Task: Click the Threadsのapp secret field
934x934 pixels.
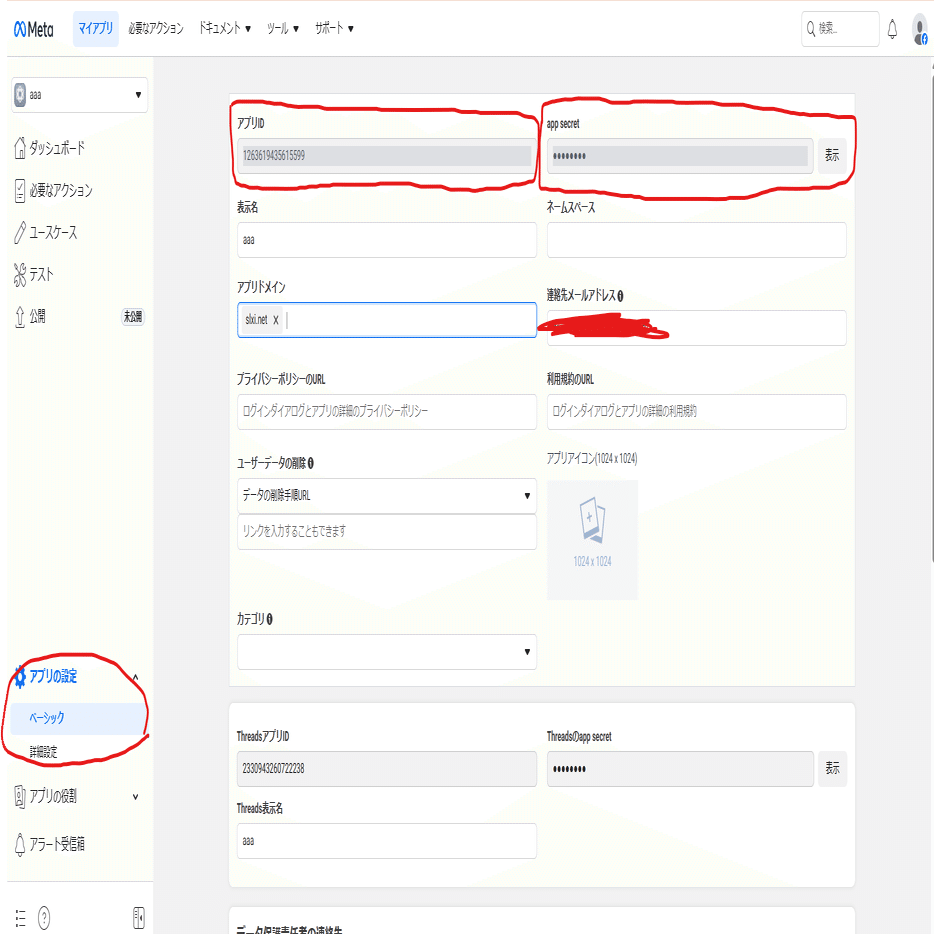Action: [680, 769]
